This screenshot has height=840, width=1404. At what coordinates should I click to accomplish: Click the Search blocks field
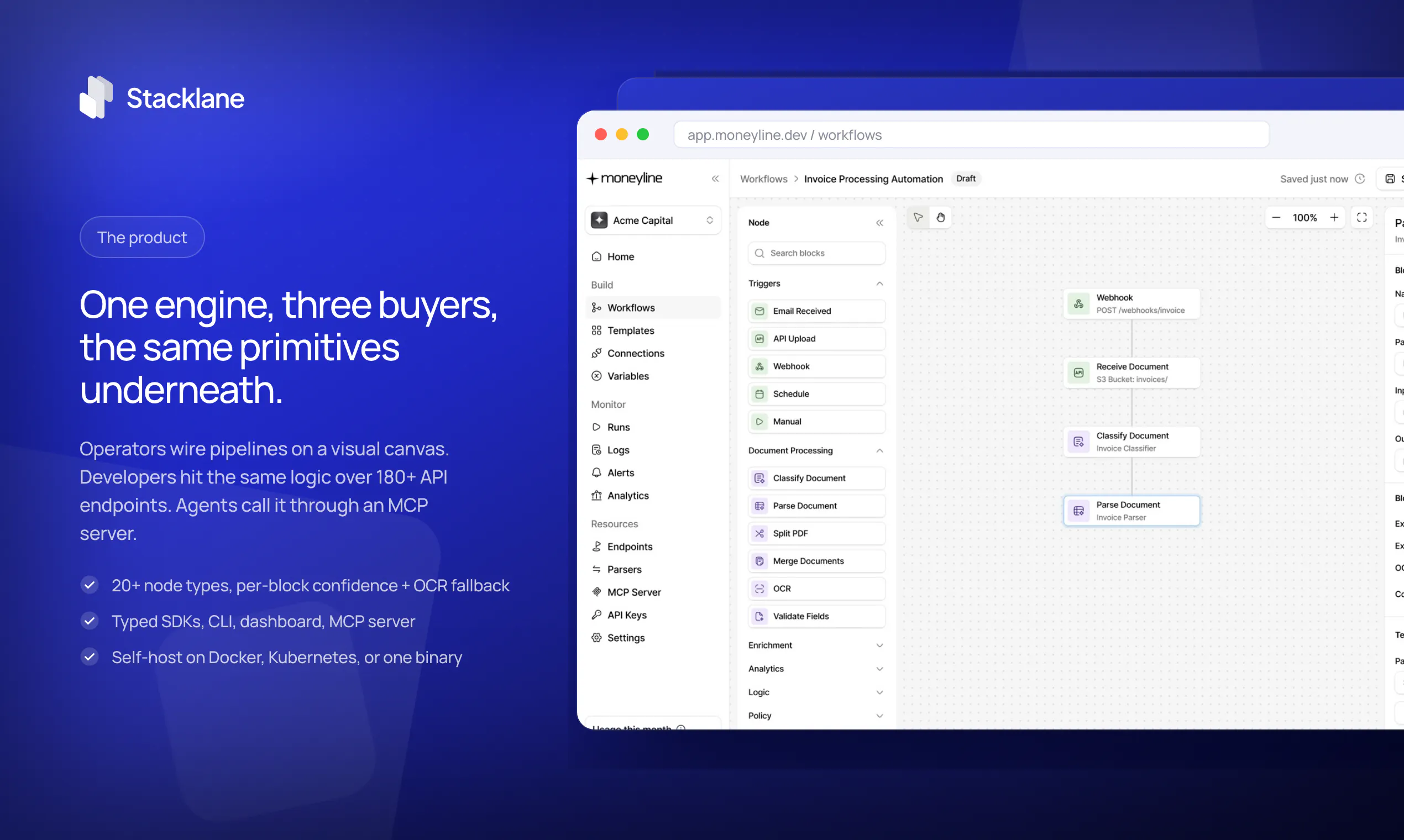coord(816,253)
